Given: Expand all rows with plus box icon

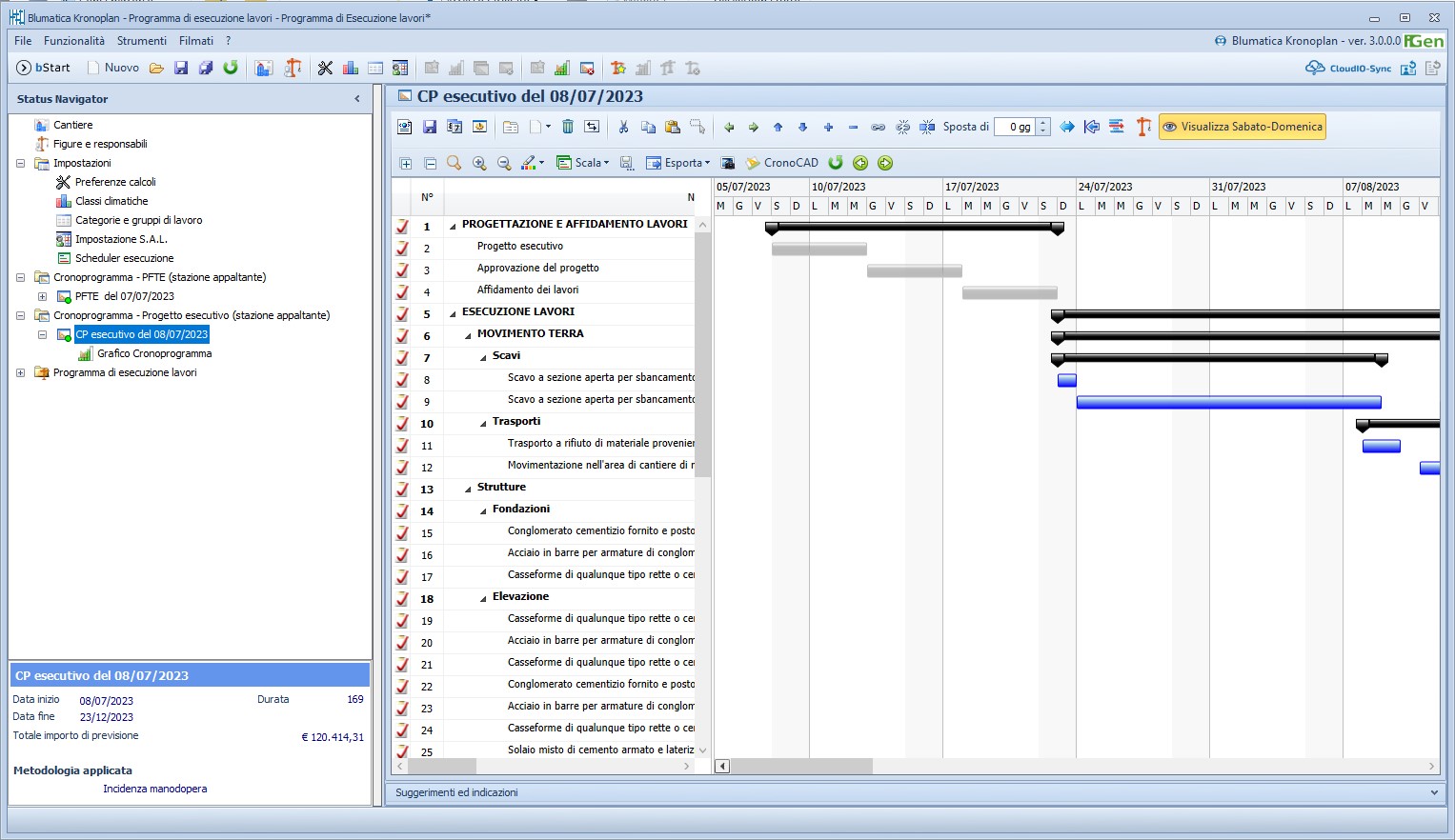Looking at the screenshot, I should pyautogui.click(x=405, y=164).
